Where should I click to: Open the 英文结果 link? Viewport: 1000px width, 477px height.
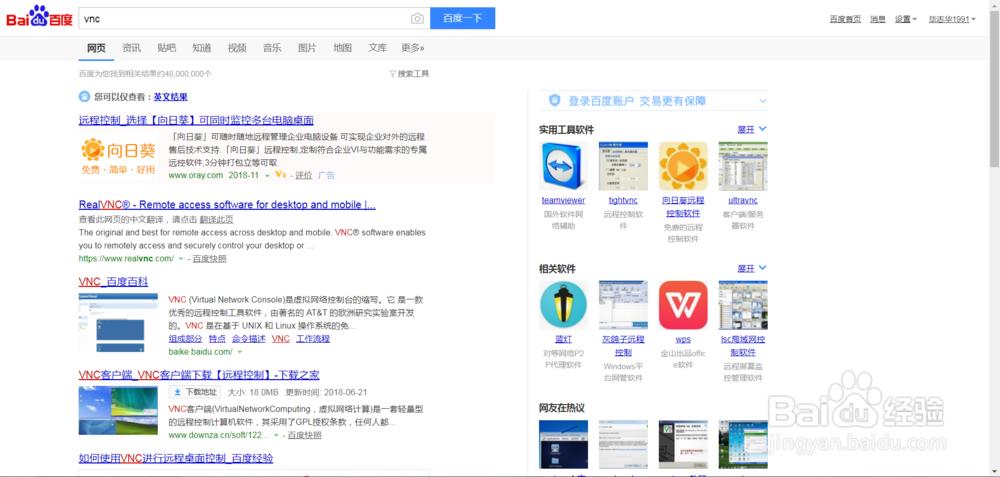pyautogui.click(x=170, y=97)
